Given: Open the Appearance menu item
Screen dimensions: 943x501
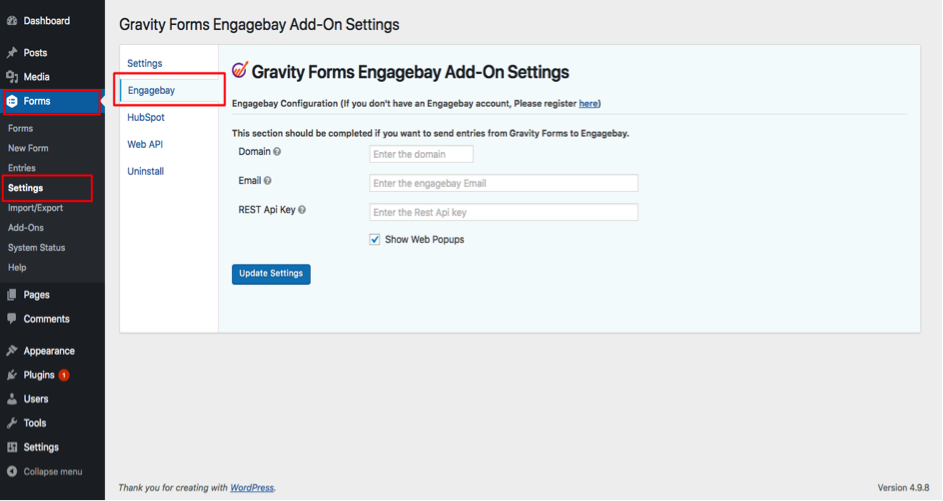Looking at the screenshot, I should tap(49, 351).
